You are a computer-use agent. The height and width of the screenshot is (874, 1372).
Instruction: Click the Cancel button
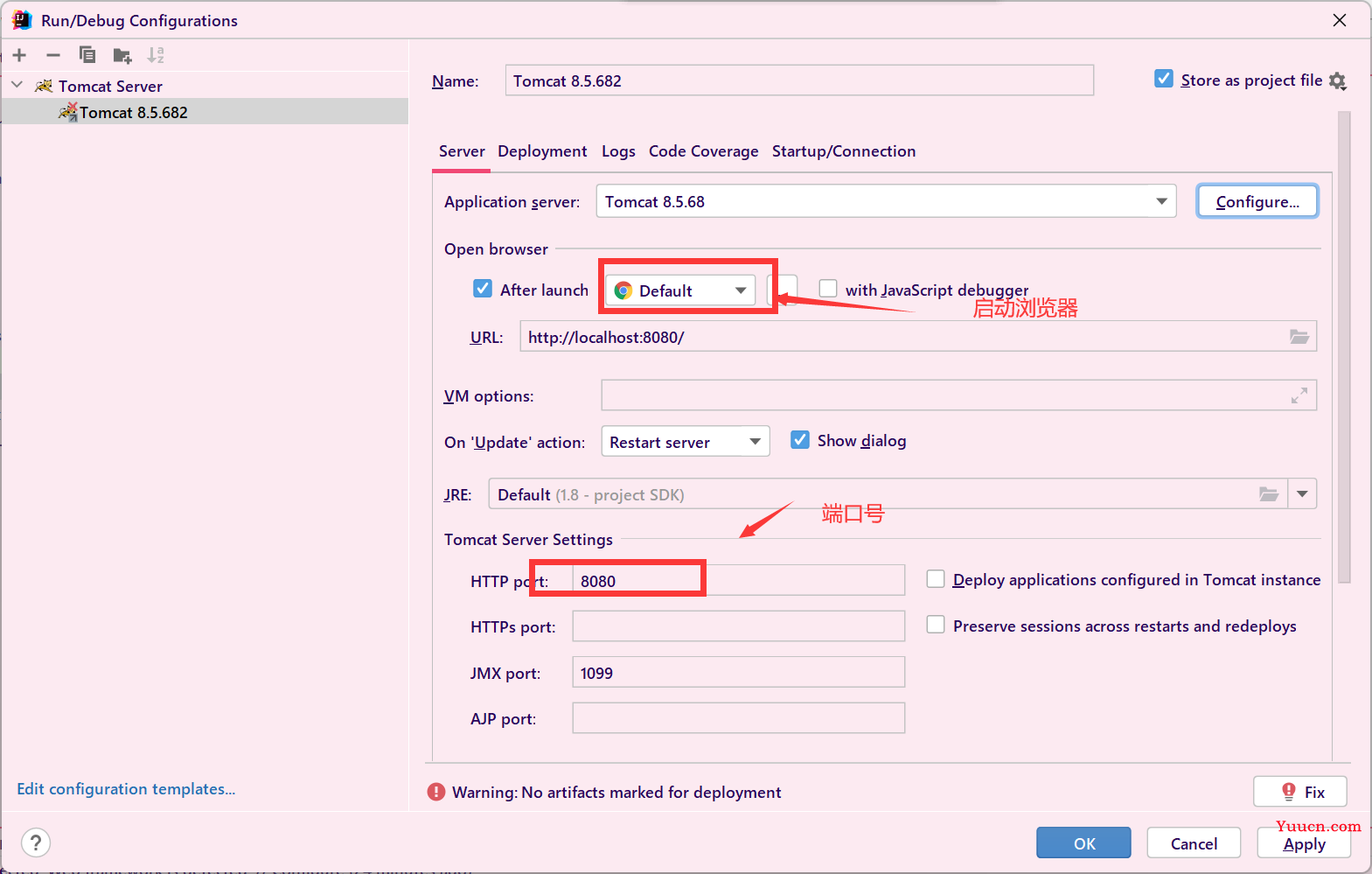[1194, 843]
